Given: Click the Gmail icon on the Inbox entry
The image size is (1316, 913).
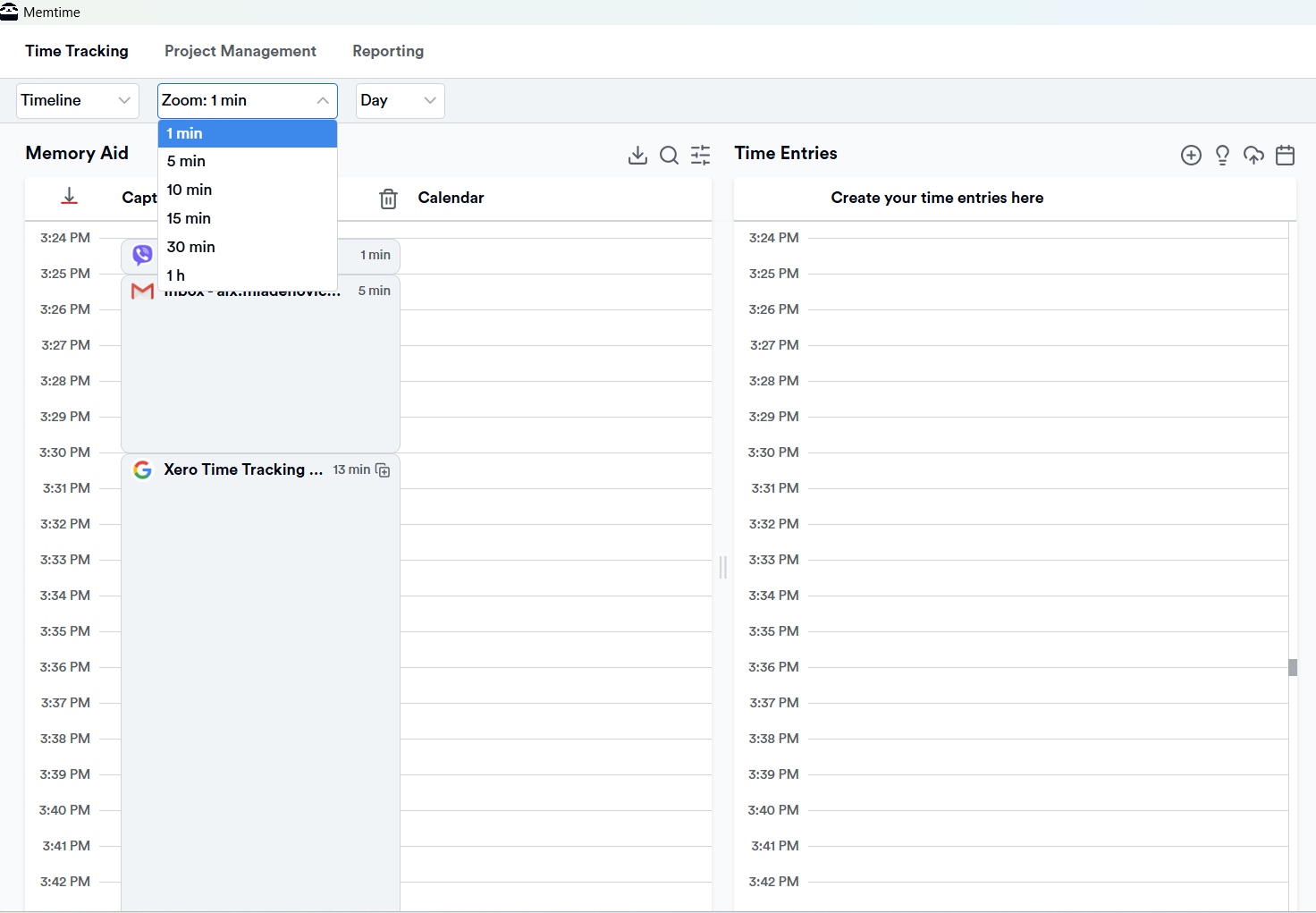Looking at the screenshot, I should (142, 291).
